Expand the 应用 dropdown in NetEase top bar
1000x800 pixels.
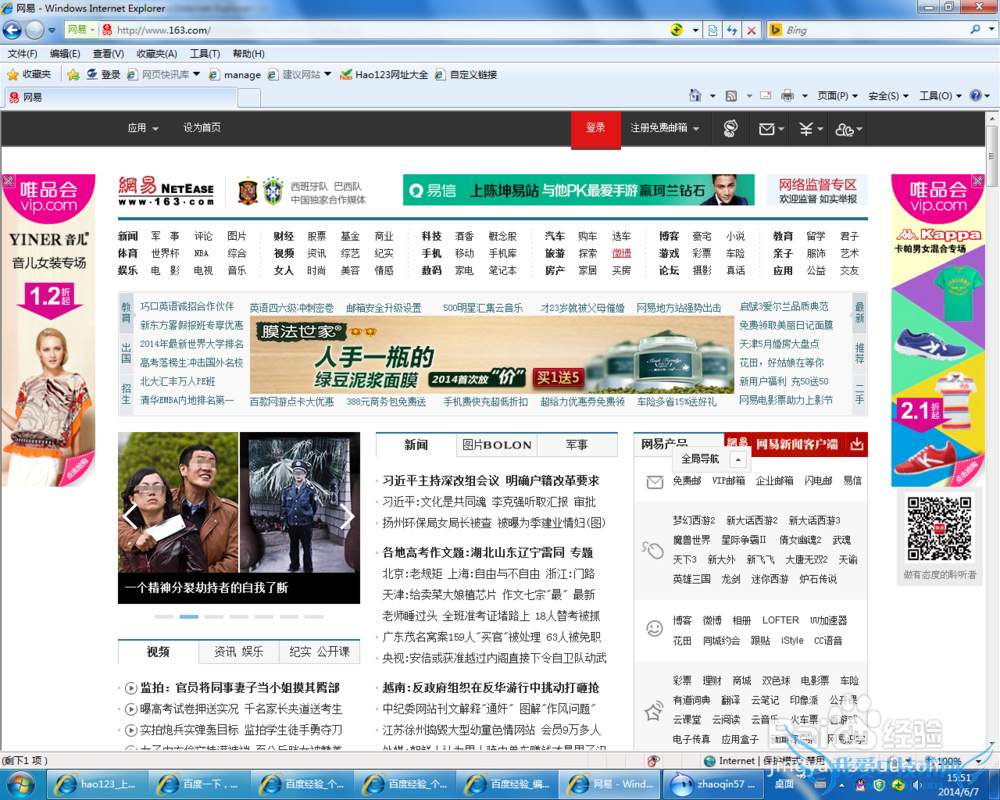pos(143,128)
